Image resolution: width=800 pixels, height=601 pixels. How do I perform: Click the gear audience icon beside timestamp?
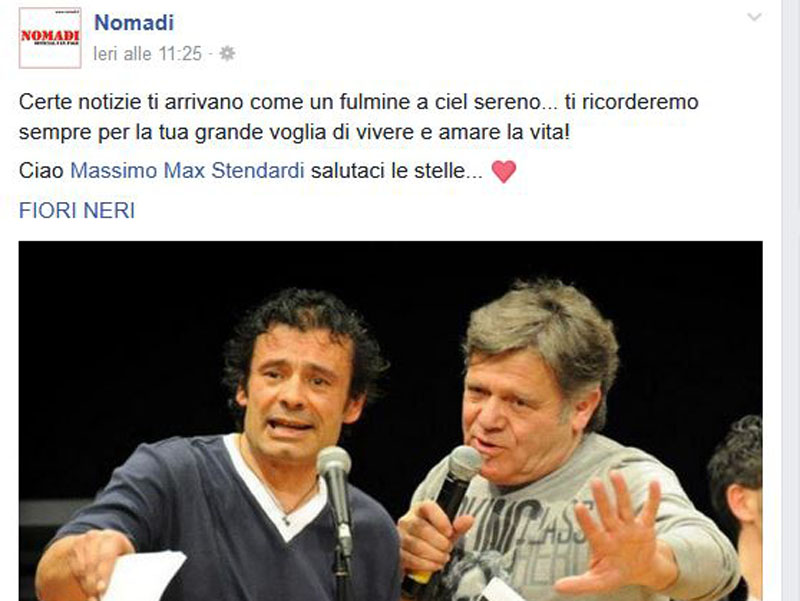[227, 53]
